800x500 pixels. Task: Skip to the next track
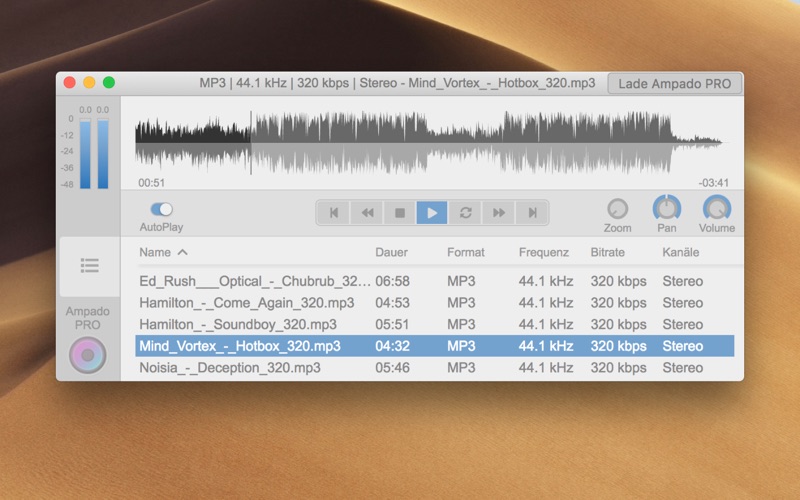532,212
